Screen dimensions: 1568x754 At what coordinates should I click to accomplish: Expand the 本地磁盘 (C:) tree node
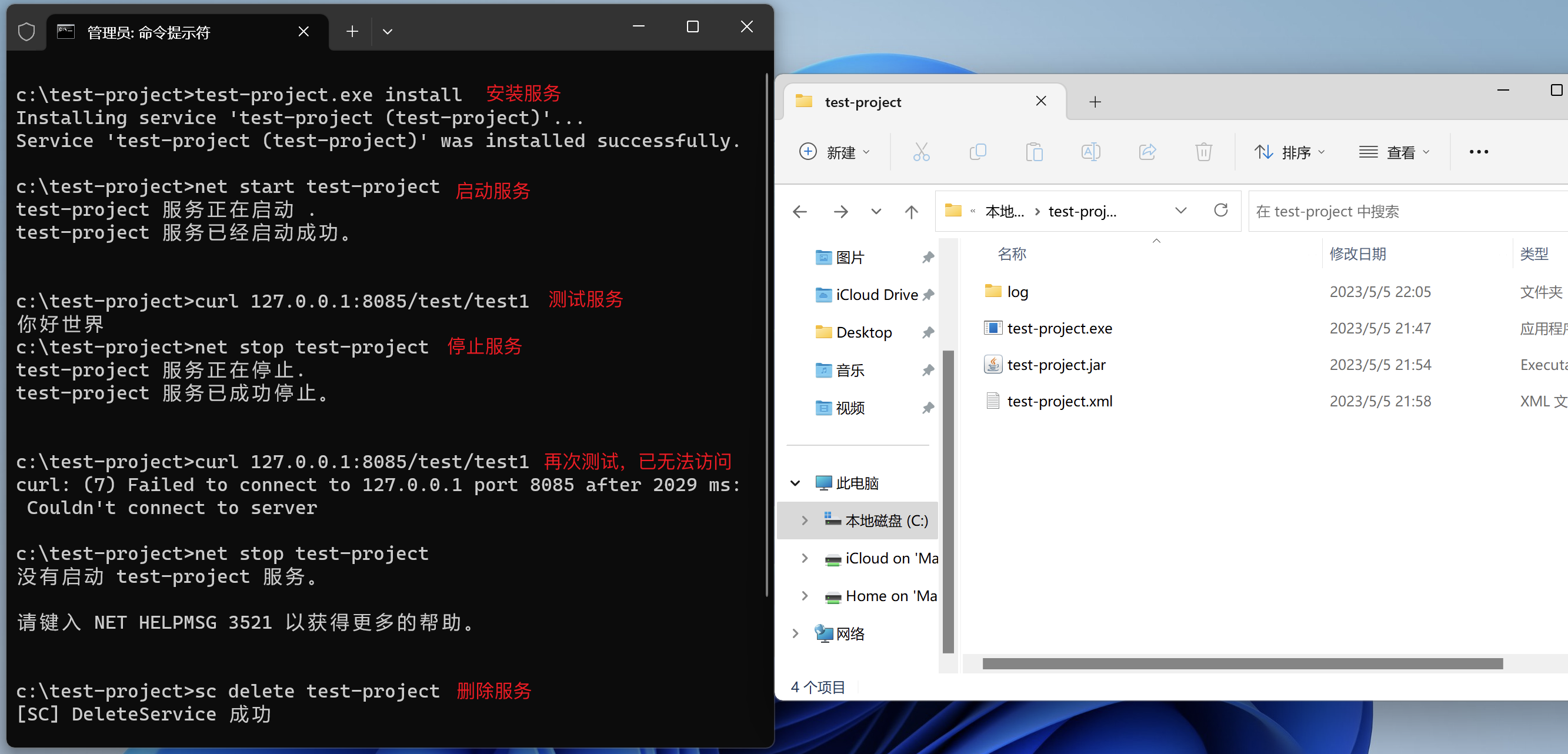[805, 521]
